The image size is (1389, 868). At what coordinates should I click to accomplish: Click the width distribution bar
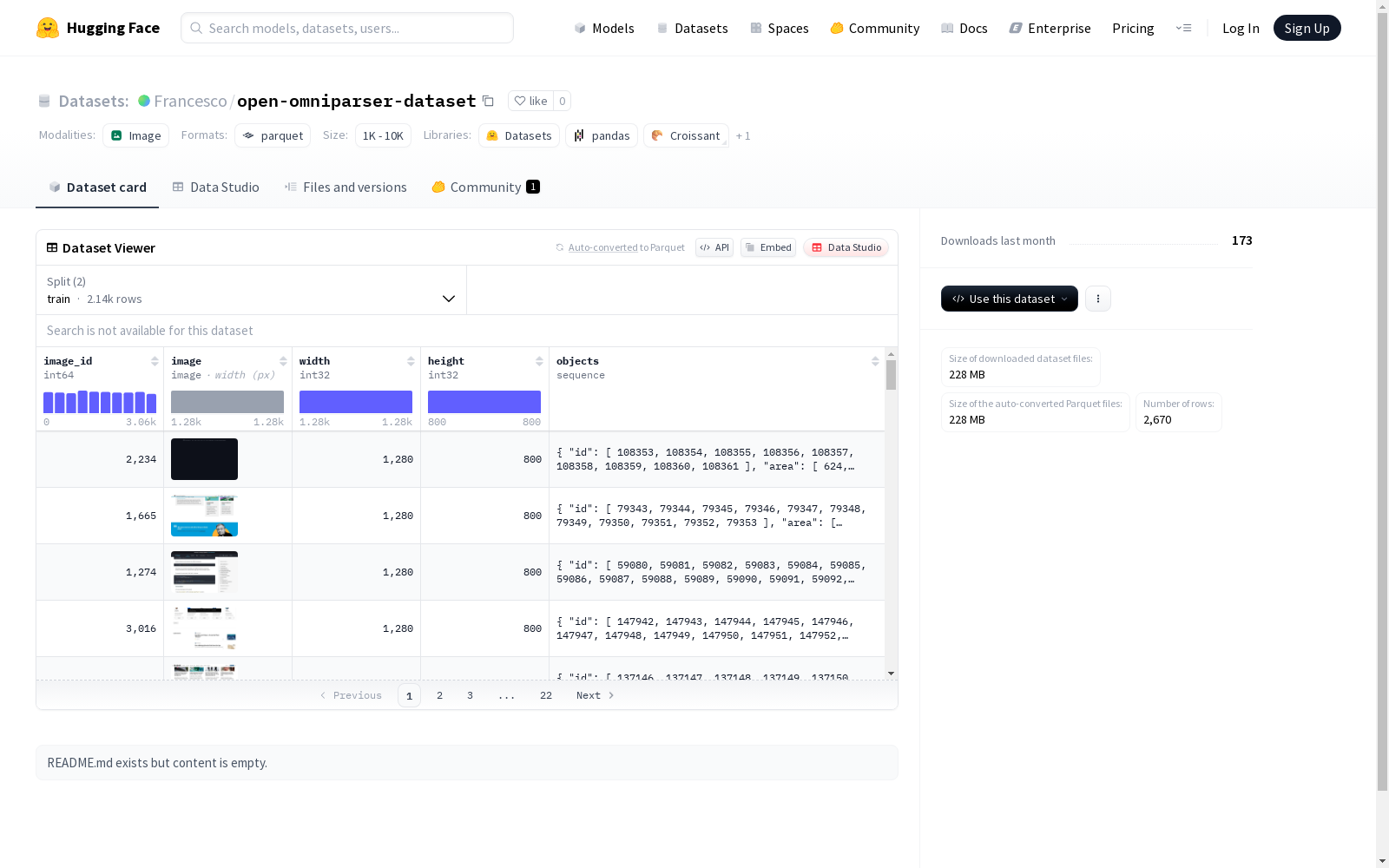[x=356, y=402]
